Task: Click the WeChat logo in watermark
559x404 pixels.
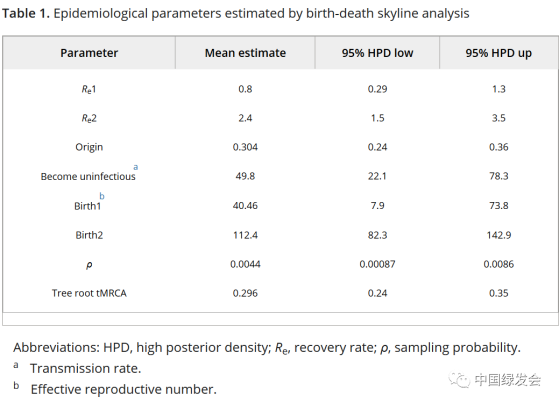Action: coord(459,380)
